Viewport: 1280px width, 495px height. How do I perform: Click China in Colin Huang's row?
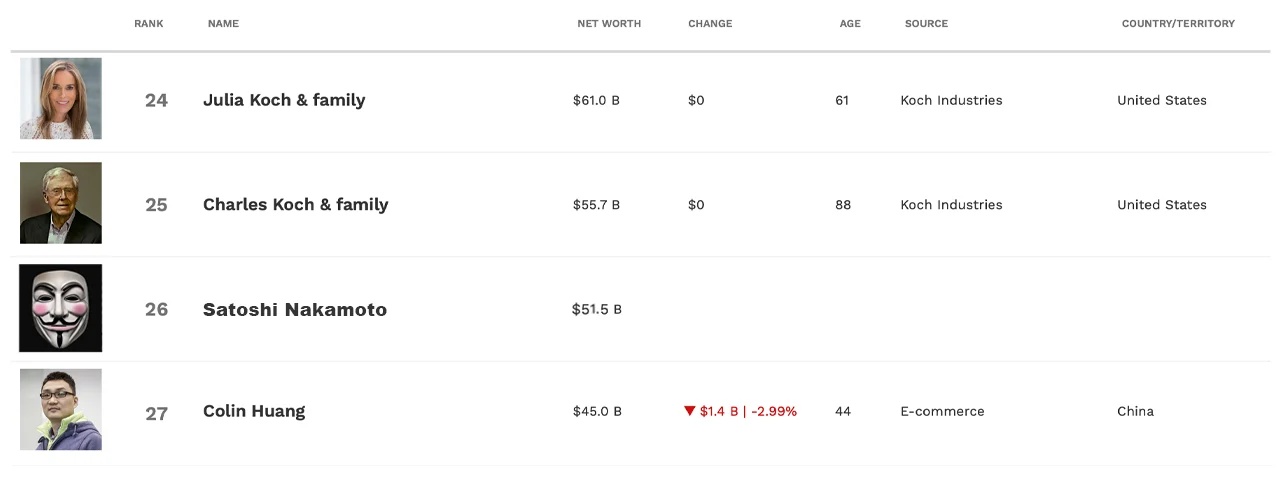tap(1135, 411)
